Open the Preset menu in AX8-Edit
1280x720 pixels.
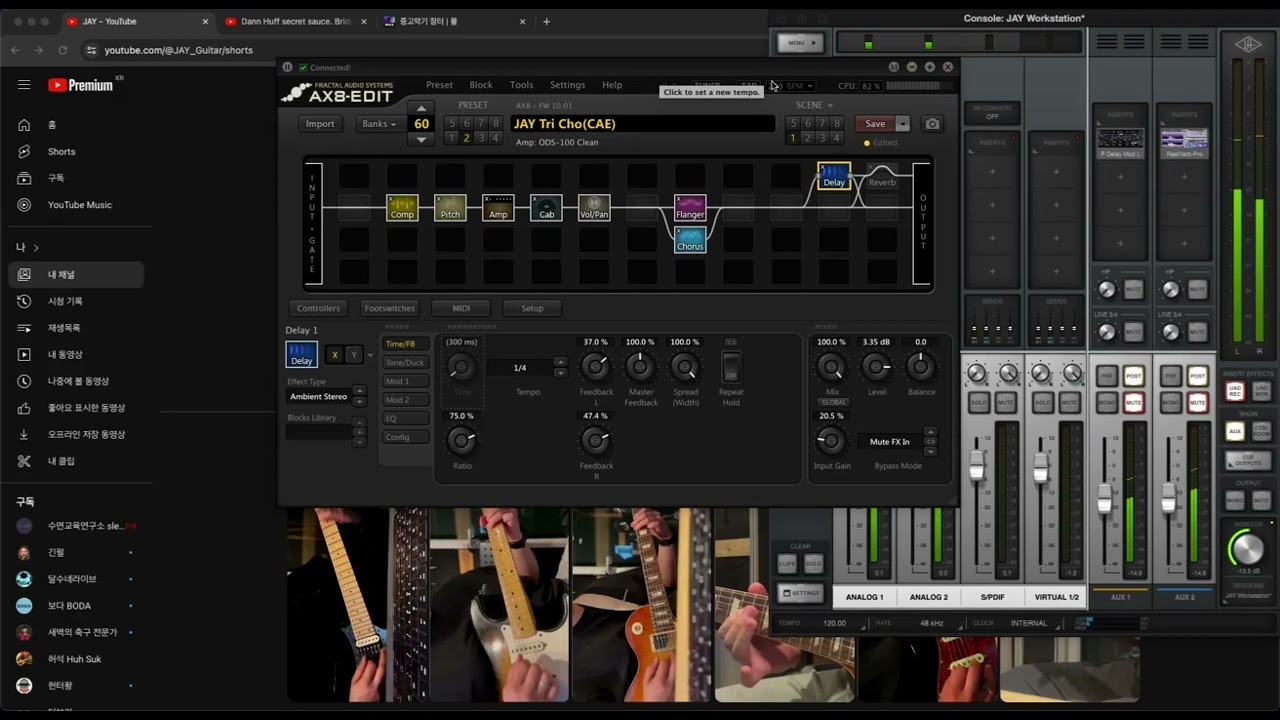tap(439, 85)
